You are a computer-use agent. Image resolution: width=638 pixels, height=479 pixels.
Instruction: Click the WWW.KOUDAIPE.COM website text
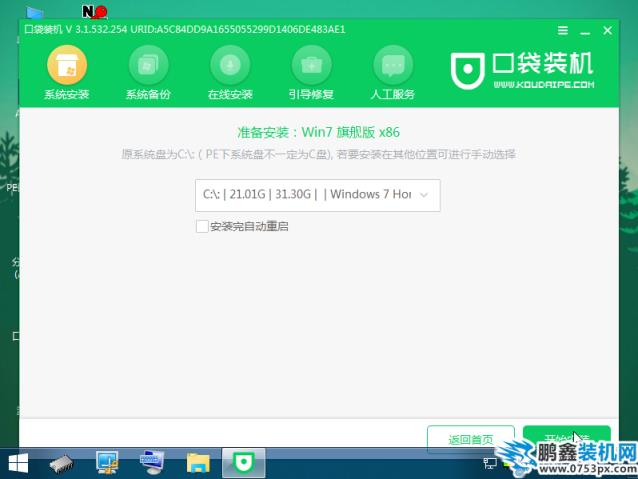[544, 85]
